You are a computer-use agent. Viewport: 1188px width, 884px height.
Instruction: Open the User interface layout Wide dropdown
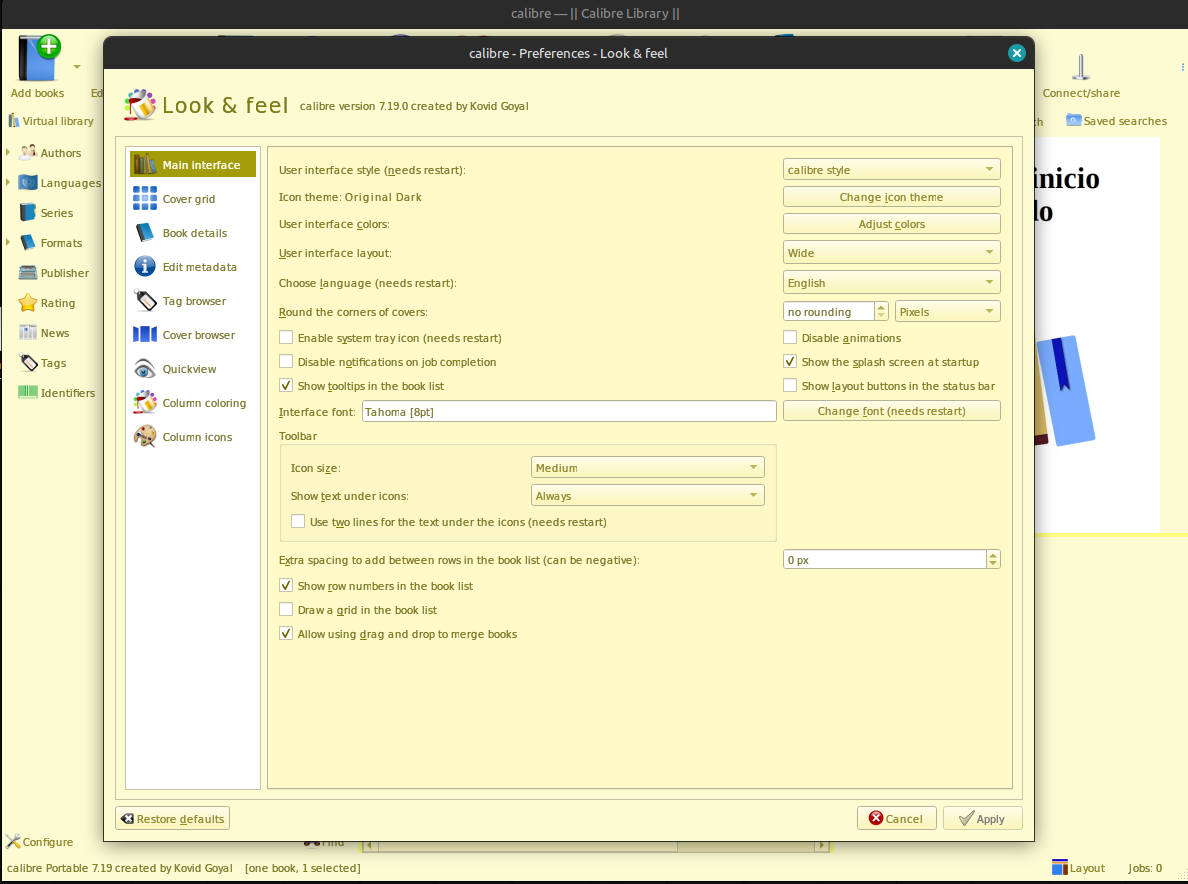pos(891,252)
